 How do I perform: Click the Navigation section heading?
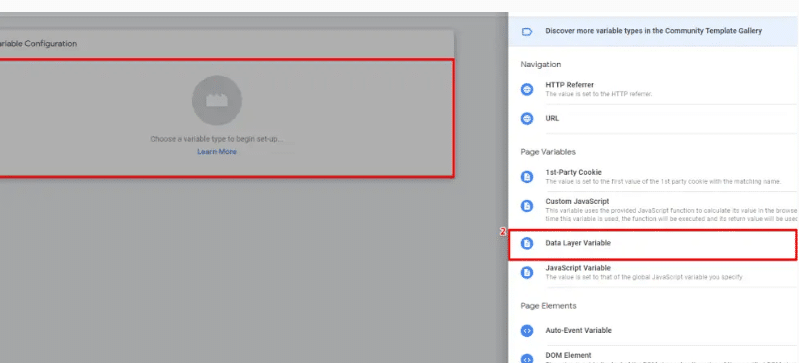point(541,65)
